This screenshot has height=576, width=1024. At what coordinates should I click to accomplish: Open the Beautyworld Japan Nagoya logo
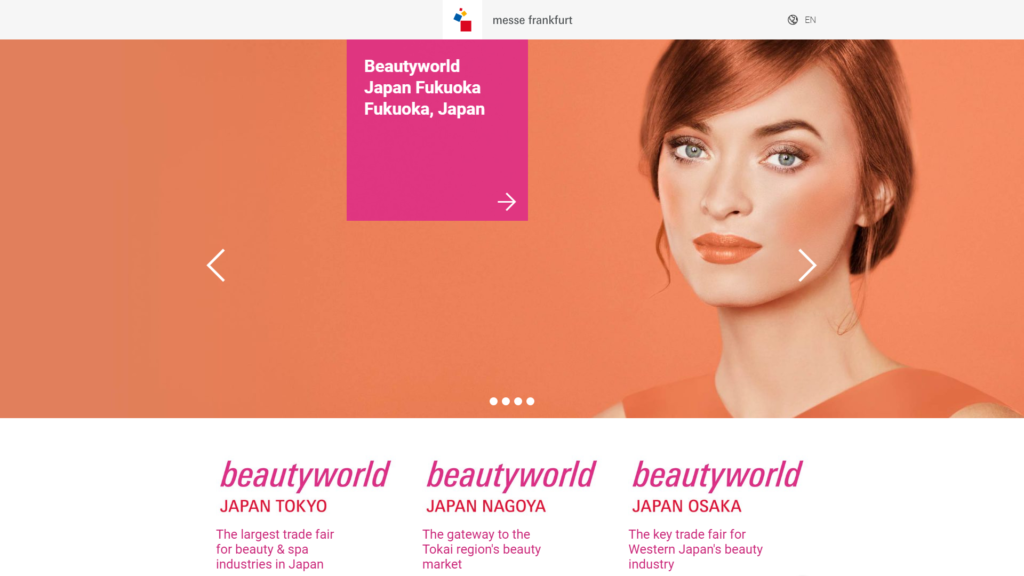tap(511, 487)
